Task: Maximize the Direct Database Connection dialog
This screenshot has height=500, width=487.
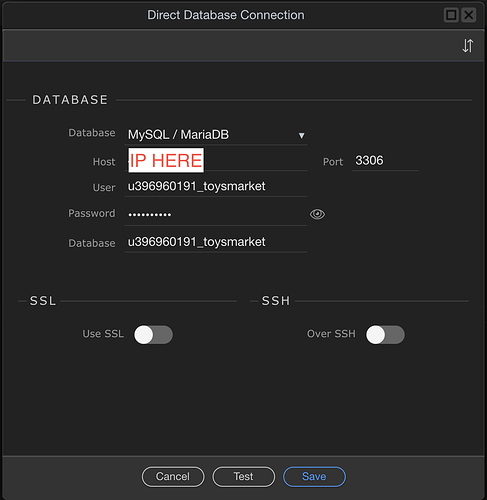Action: pos(451,15)
